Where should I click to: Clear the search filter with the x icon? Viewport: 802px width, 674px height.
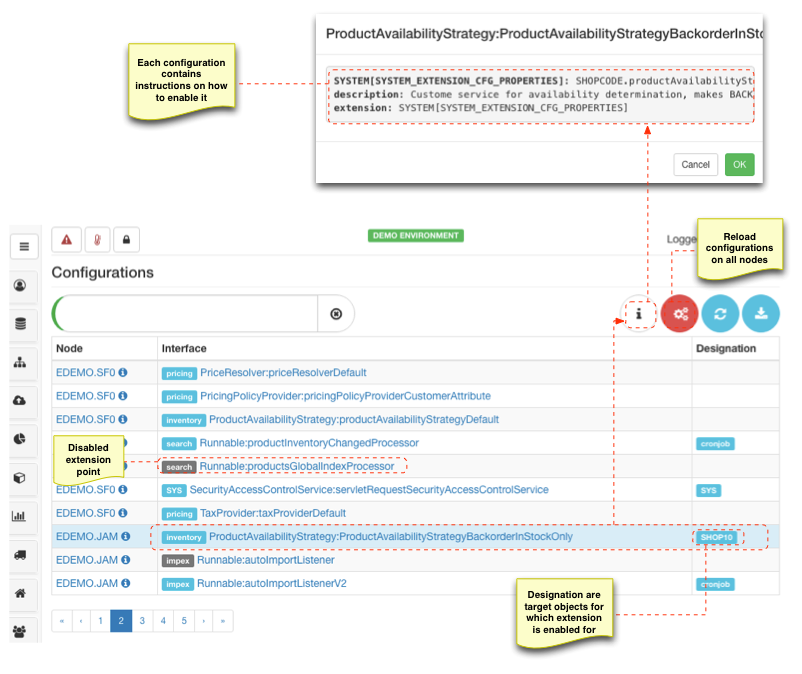[x=336, y=314]
